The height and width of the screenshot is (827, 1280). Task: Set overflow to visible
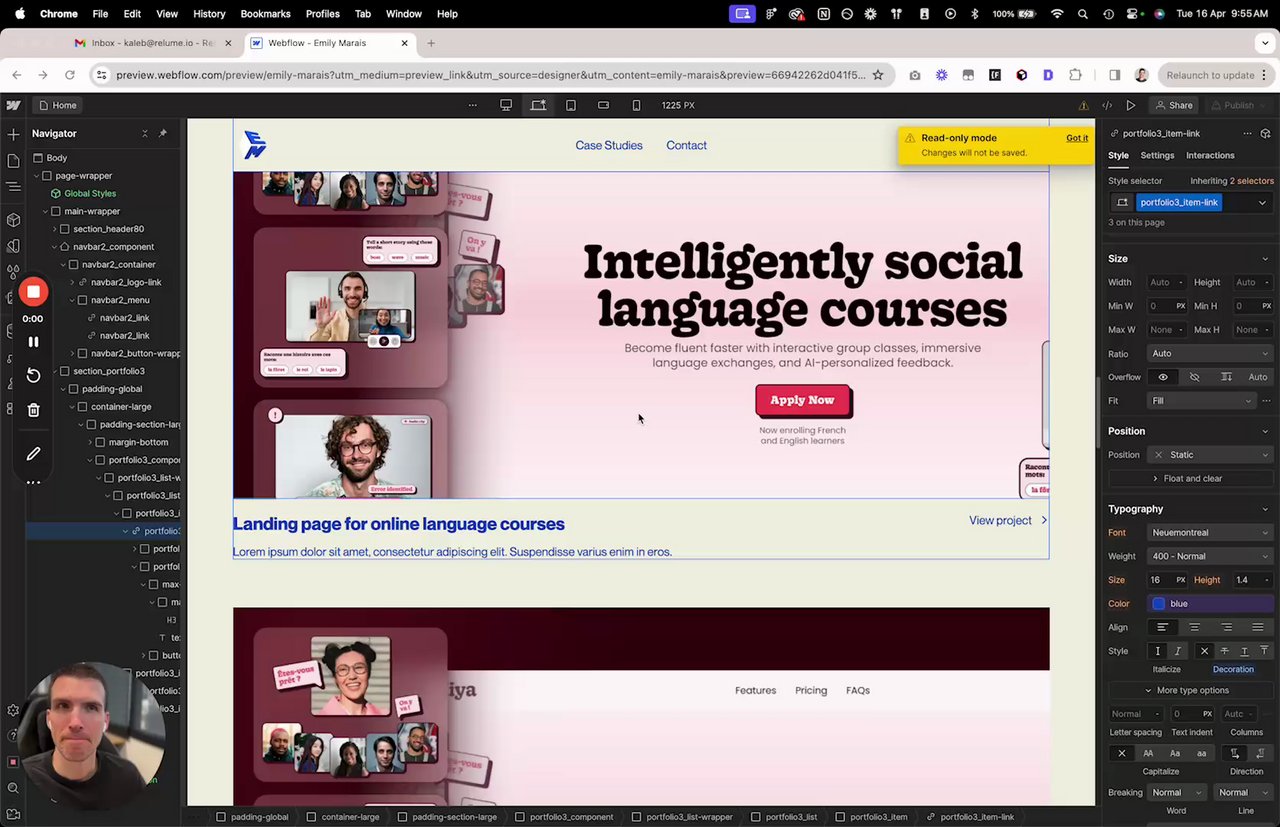point(1163,377)
